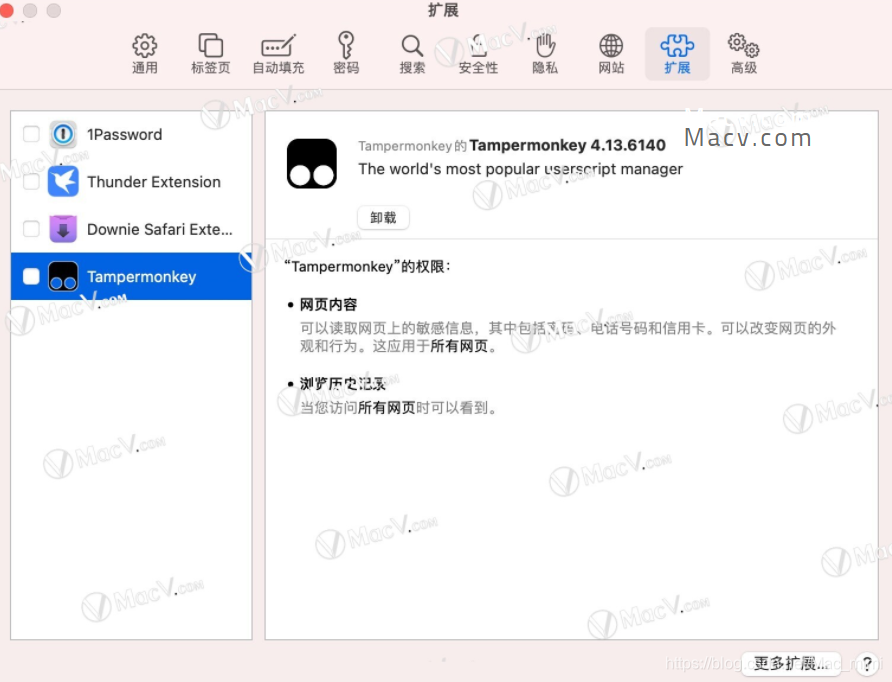Click the 网页内容 permission heading
Screen dimensions: 892x682
328,305
